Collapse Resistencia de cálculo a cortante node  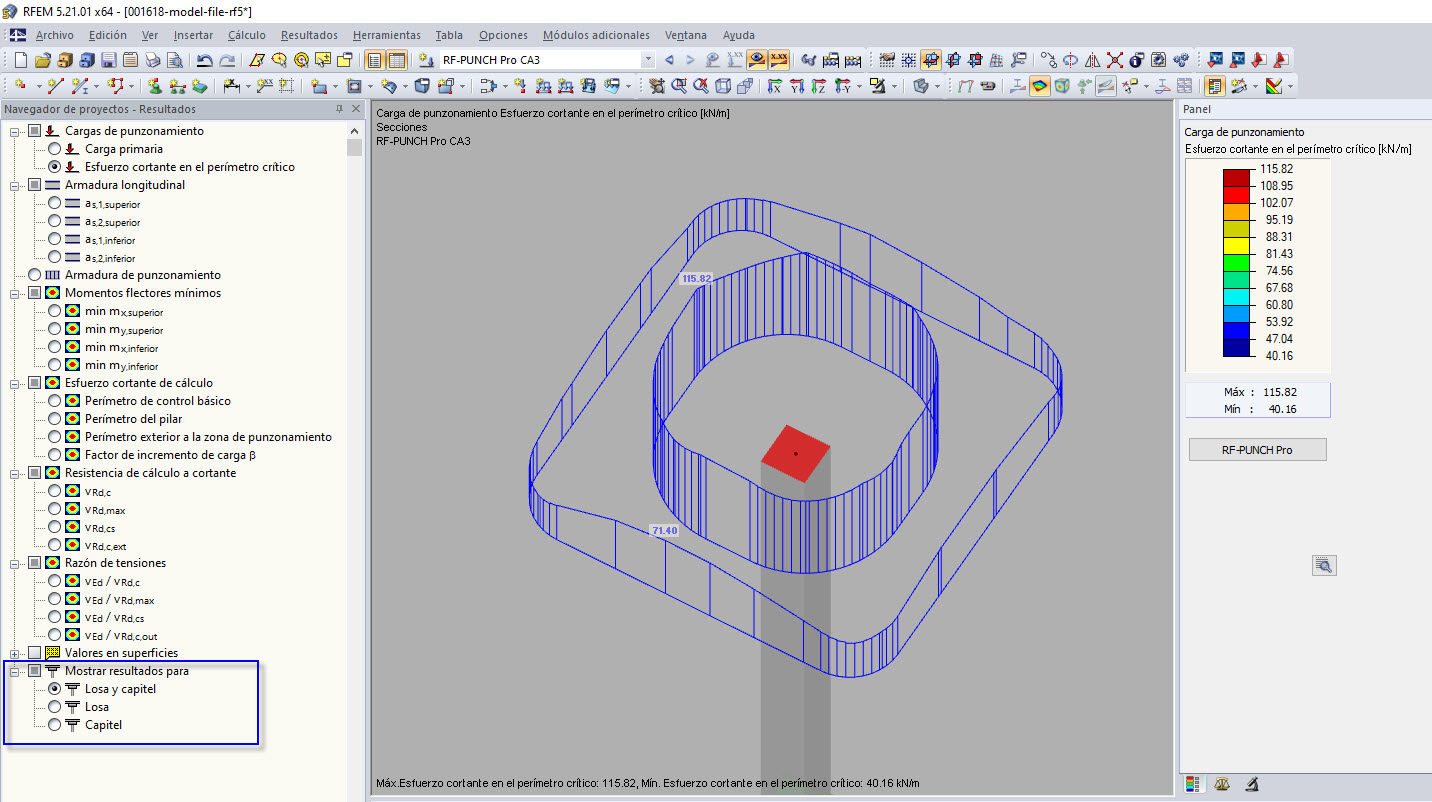[x=15, y=473]
